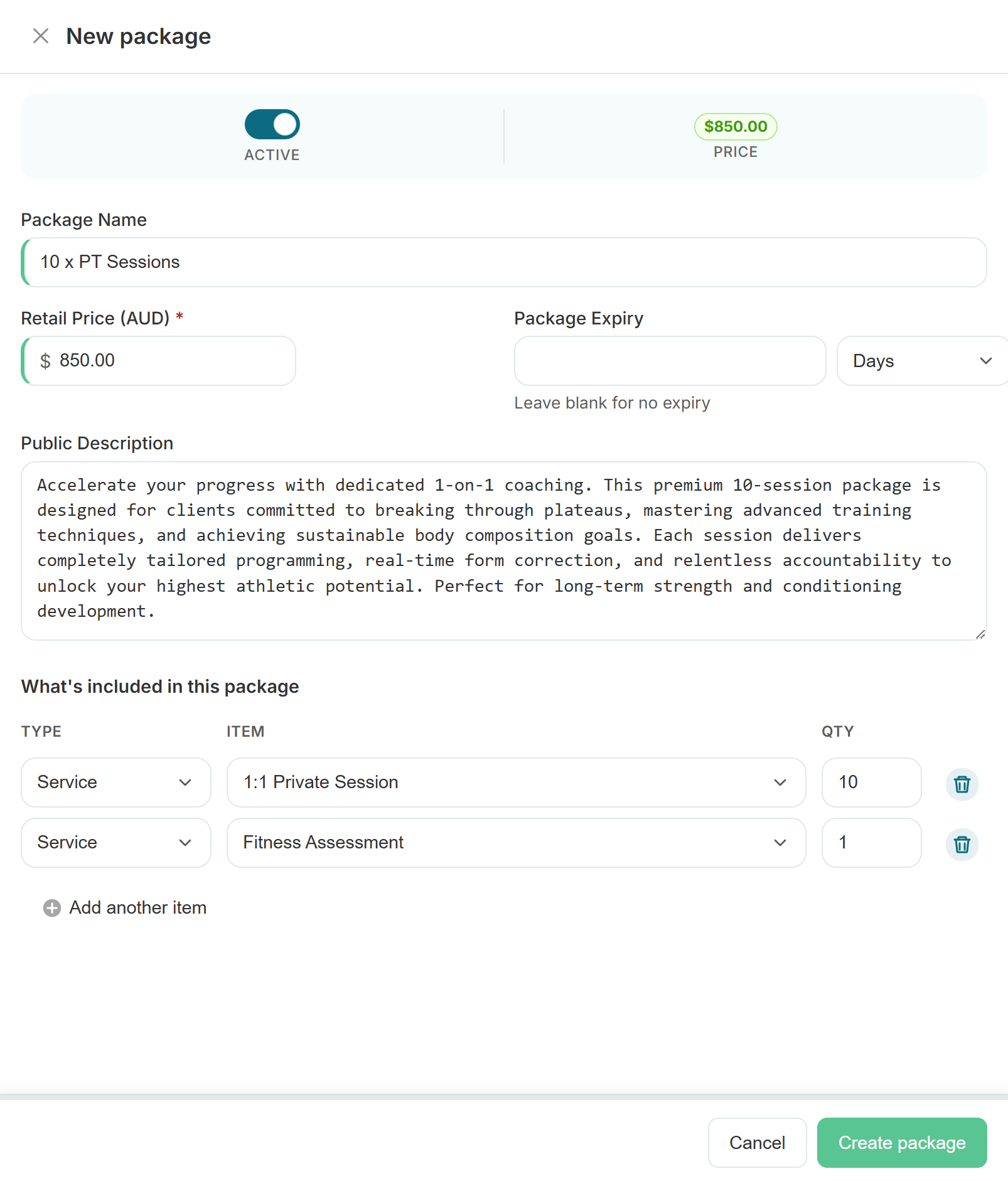Click Create package button
Viewport: 1008px width, 1181px height.
point(901,1143)
